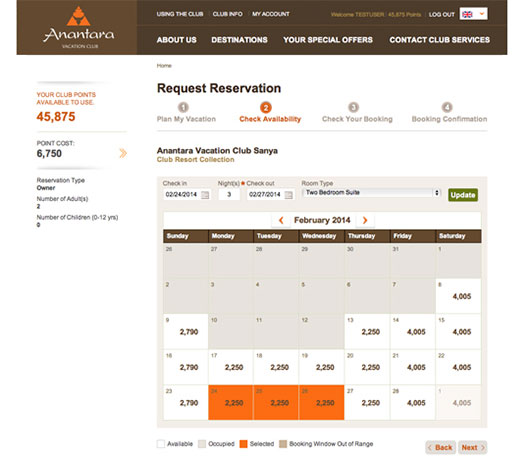Click selected orange cell February 26
This screenshot has height=459, width=530.
coord(322,403)
